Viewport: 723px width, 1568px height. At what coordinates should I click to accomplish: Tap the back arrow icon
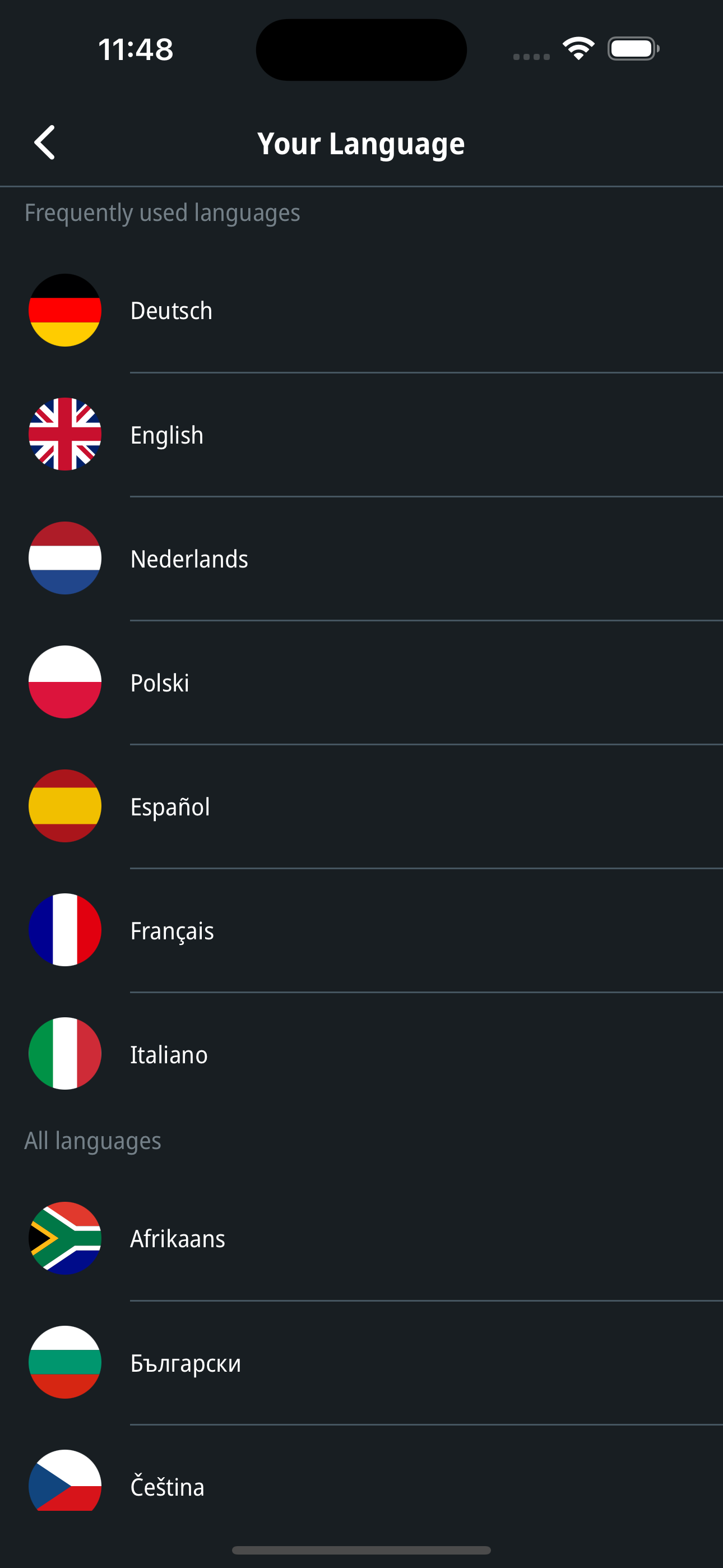point(44,143)
